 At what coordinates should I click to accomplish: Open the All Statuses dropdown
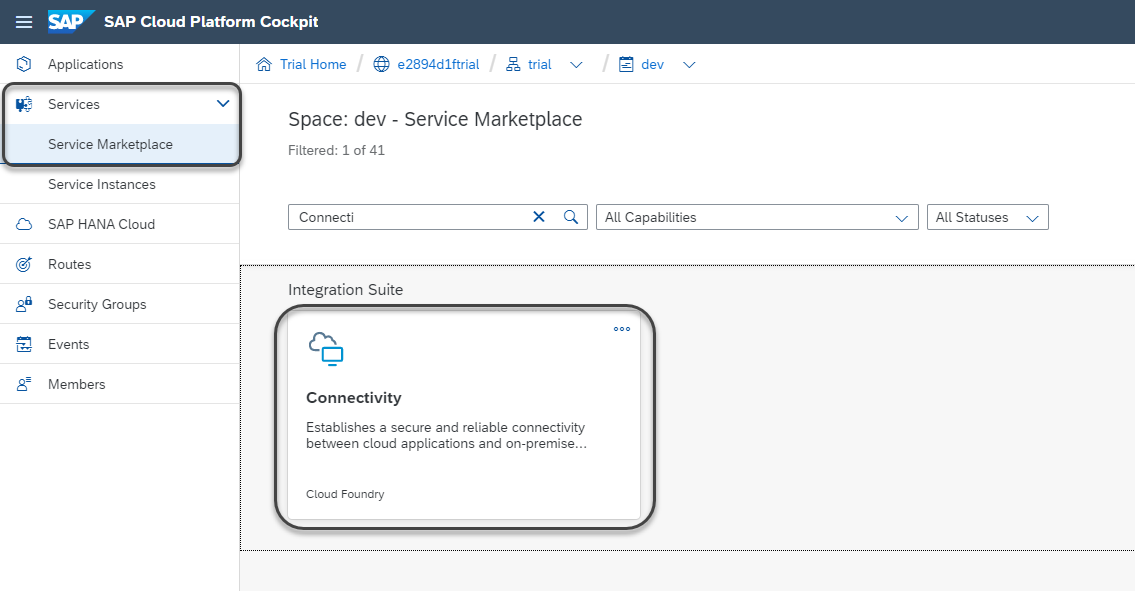tap(987, 217)
